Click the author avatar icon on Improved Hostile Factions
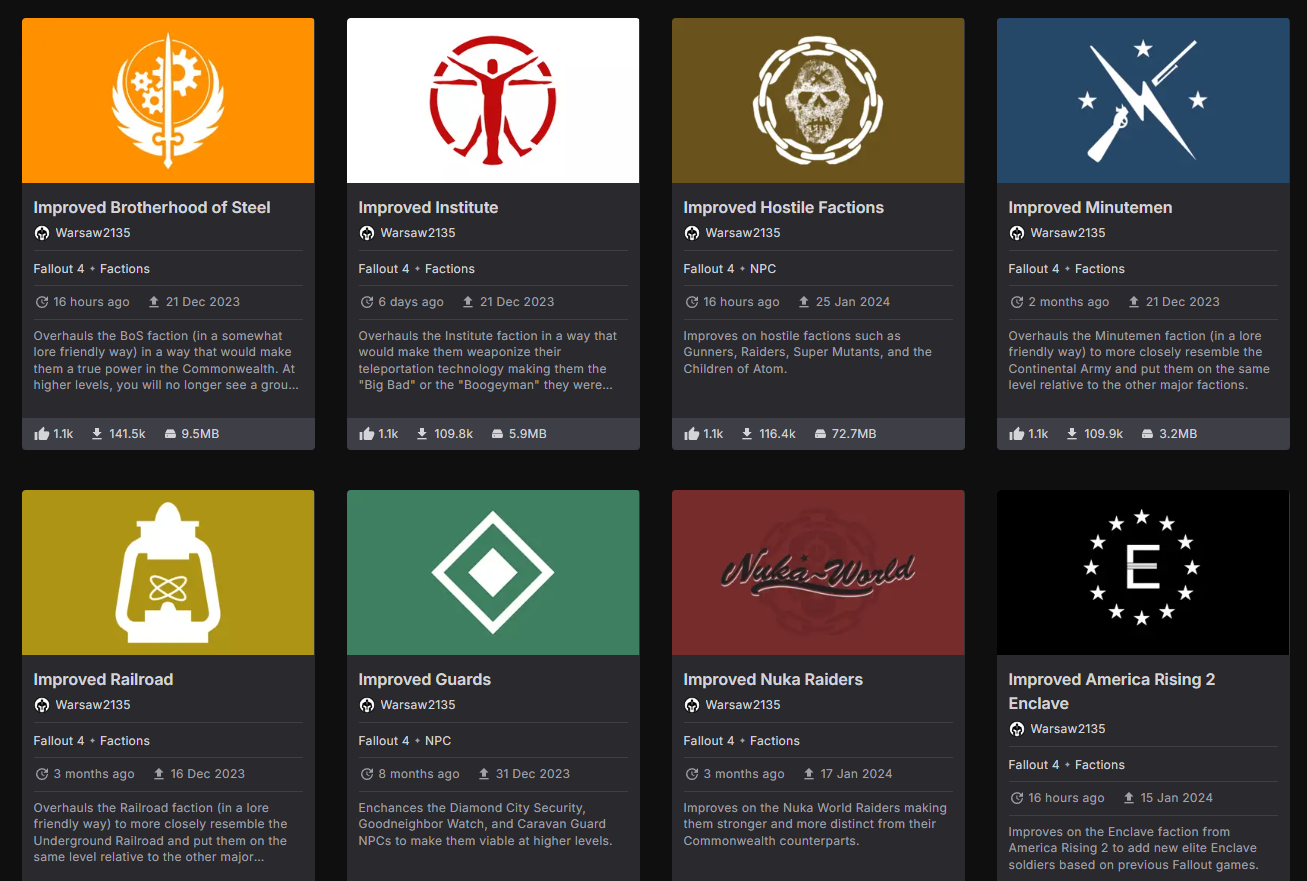 pyautogui.click(x=692, y=233)
